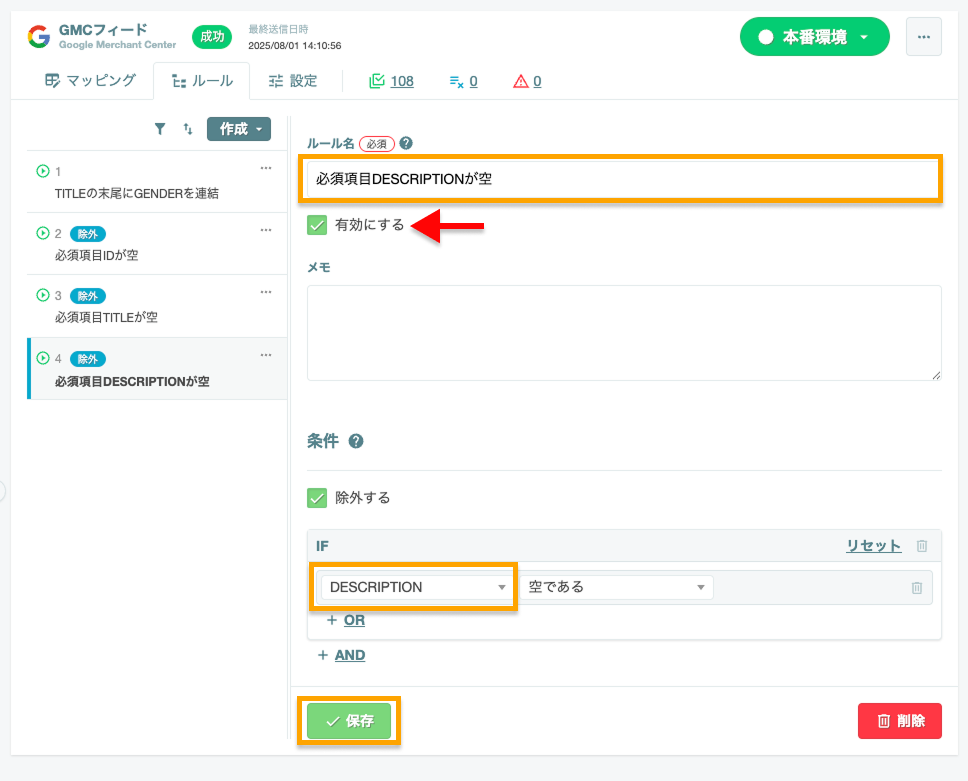Screen dimensions: 968x781
Task: Click help icon next to 条件 heading
Action: coord(356,441)
